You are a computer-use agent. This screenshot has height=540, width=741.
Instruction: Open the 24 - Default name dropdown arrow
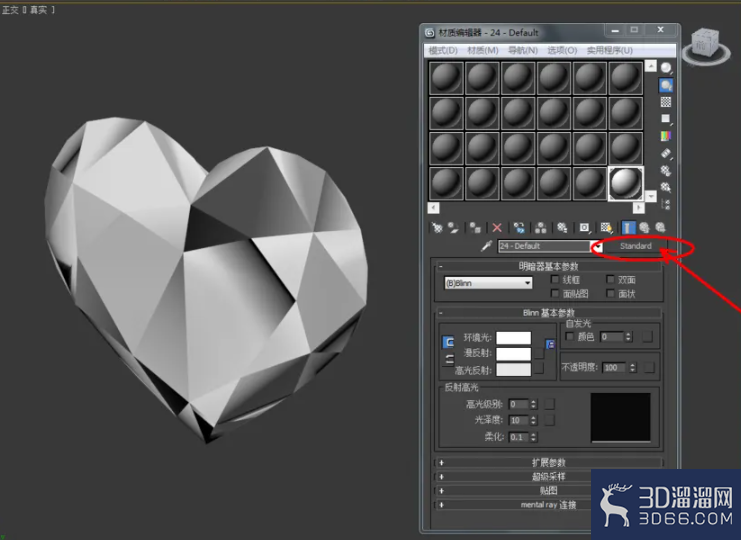[x=597, y=246]
